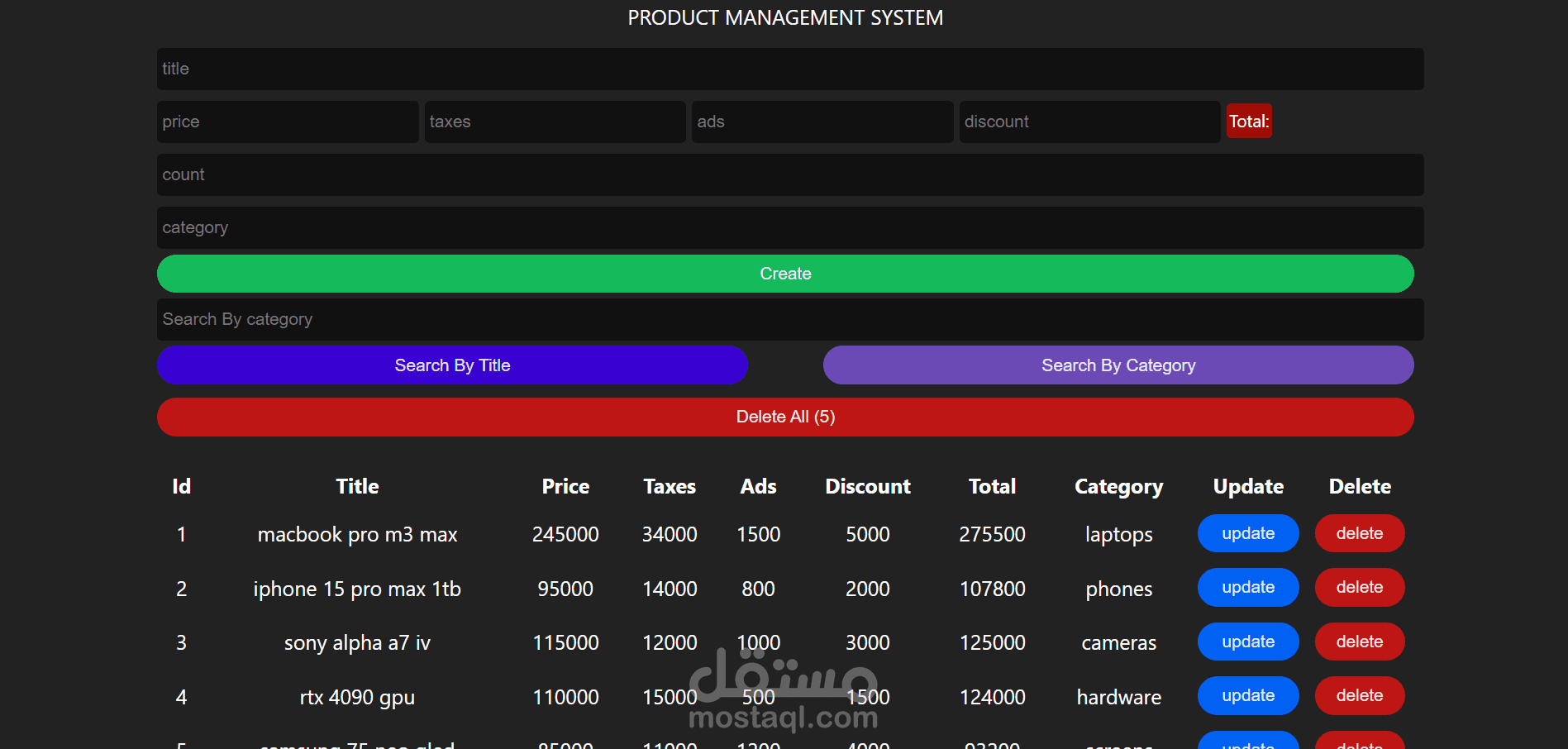Click the Id column header
This screenshot has width=1568, height=749.
click(181, 486)
